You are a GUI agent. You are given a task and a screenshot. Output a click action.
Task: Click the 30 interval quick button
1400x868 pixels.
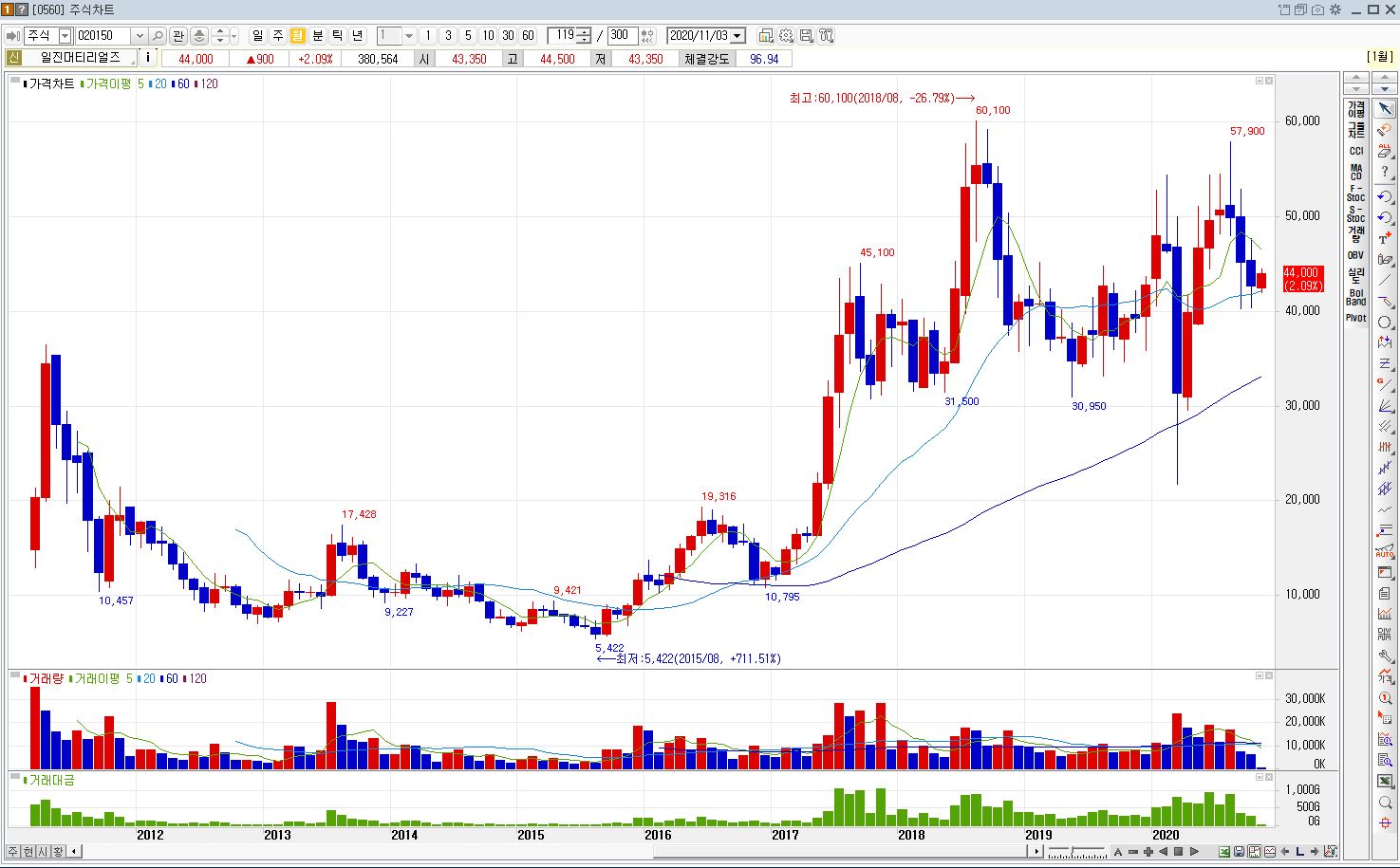coord(508,35)
